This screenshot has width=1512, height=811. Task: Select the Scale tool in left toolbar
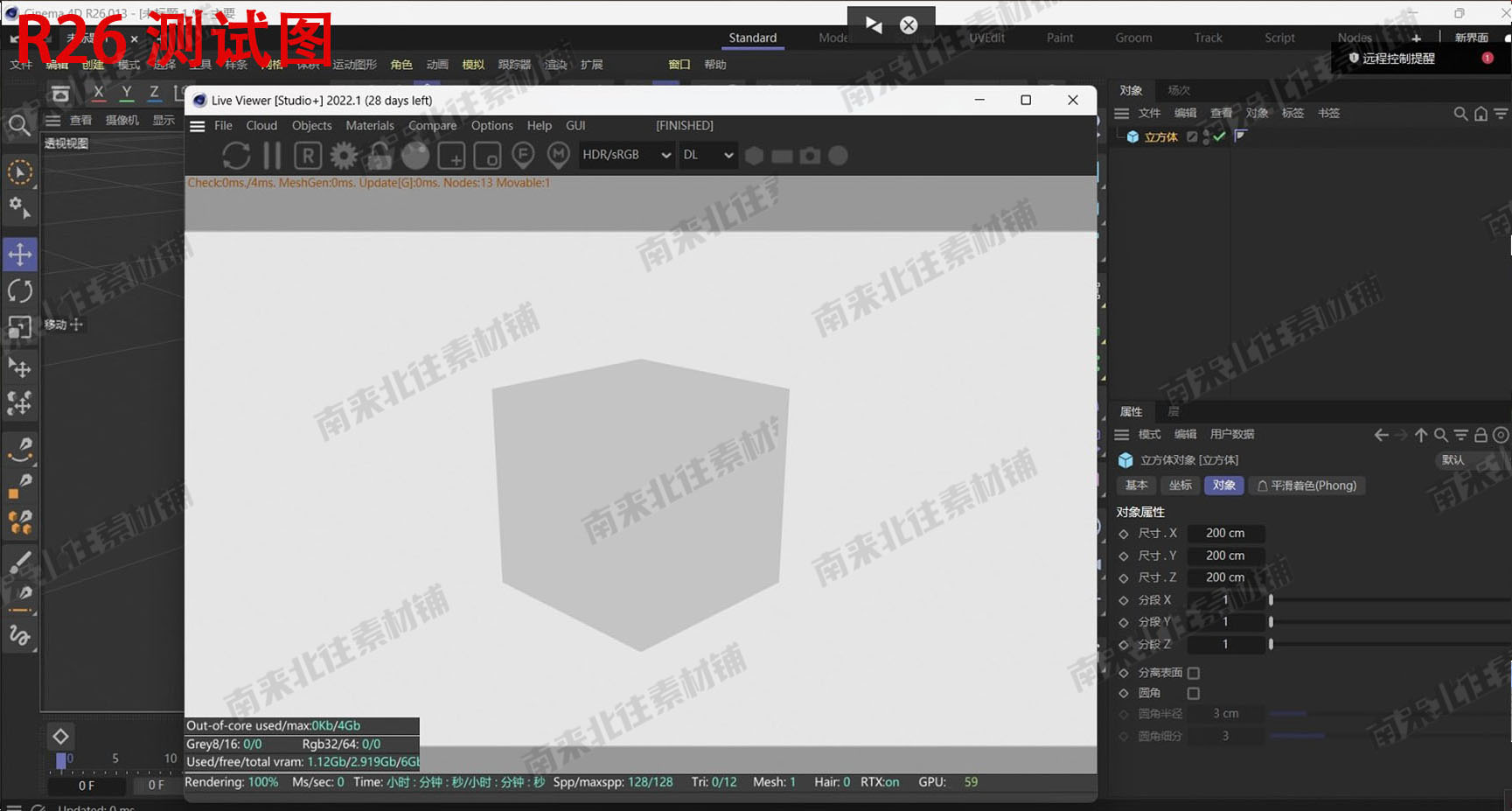pyautogui.click(x=20, y=327)
